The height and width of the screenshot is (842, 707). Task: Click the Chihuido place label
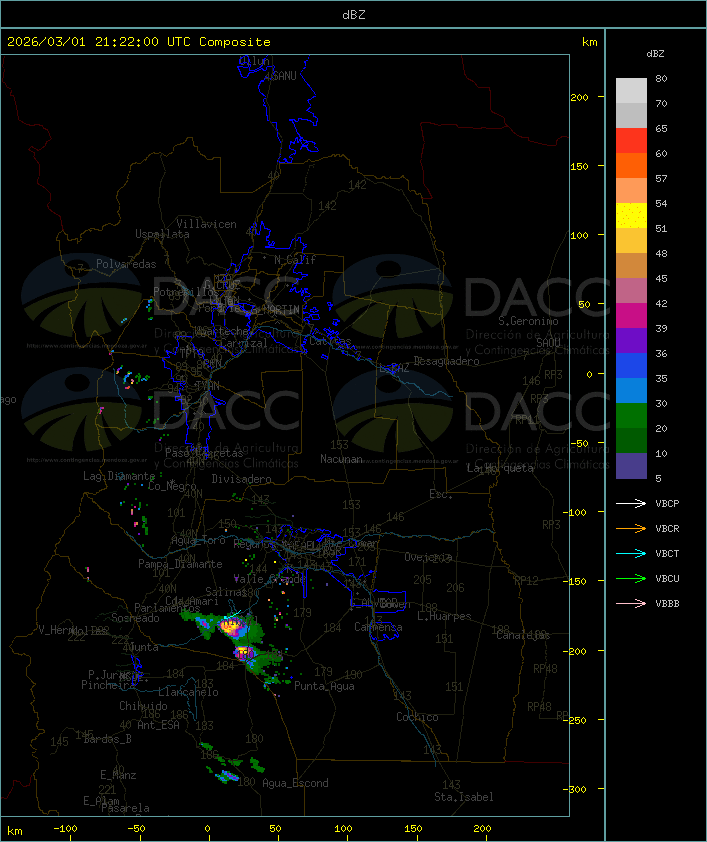click(x=143, y=706)
